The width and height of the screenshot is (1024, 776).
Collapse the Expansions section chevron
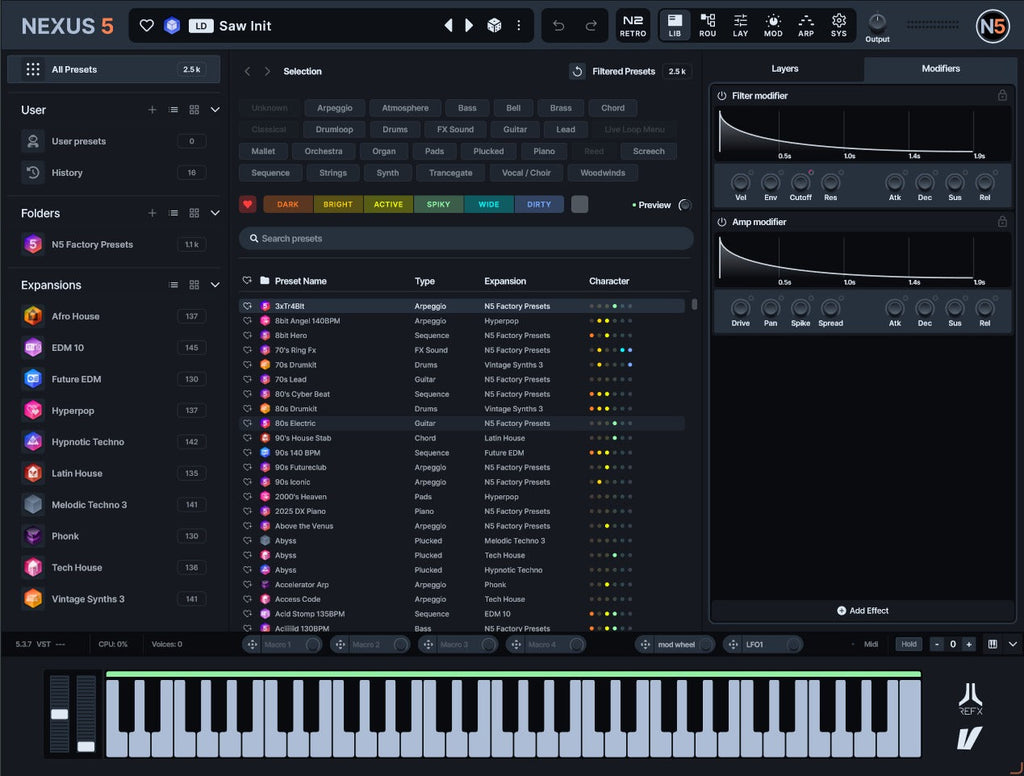[x=215, y=285]
